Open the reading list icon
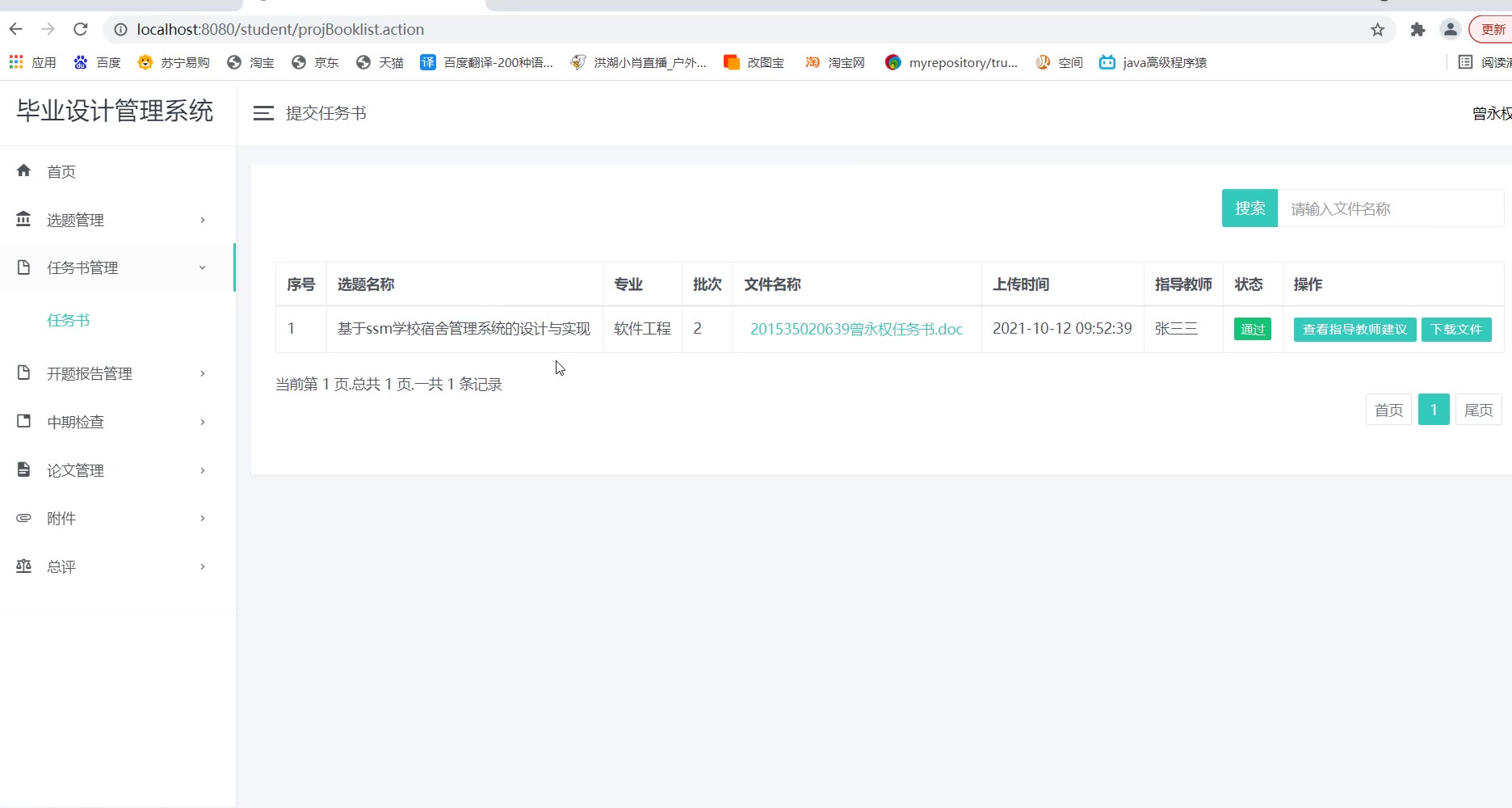The height and width of the screenshot is (808, 1512). coord(1465,62)
